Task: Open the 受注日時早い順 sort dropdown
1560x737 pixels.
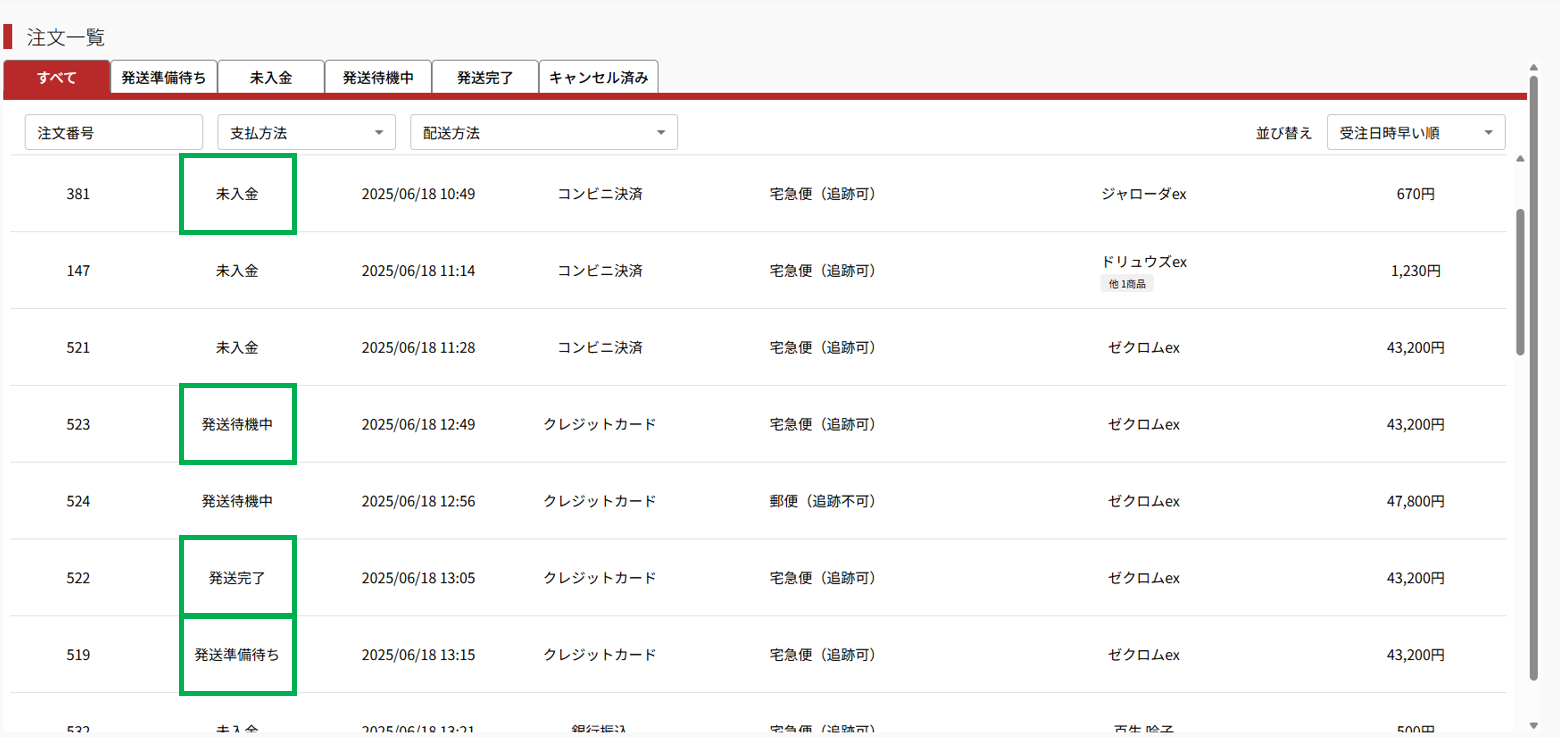Action: 1415,133
